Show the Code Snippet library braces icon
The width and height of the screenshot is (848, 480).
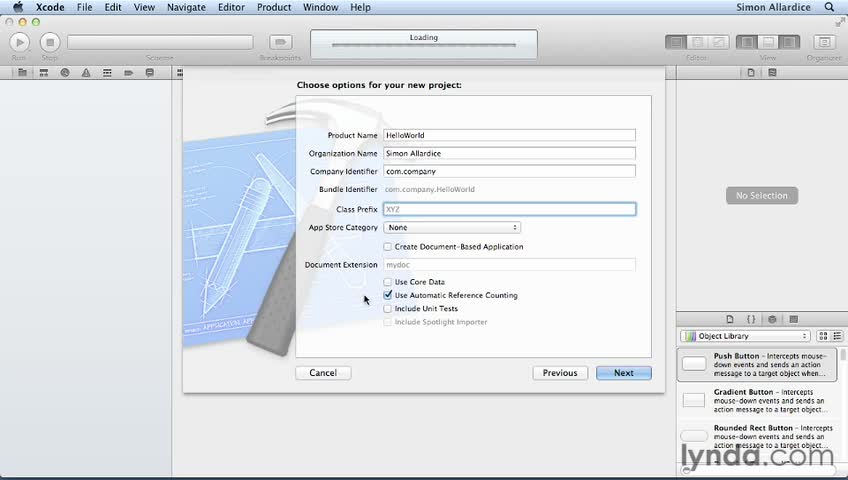click(751, 319)
